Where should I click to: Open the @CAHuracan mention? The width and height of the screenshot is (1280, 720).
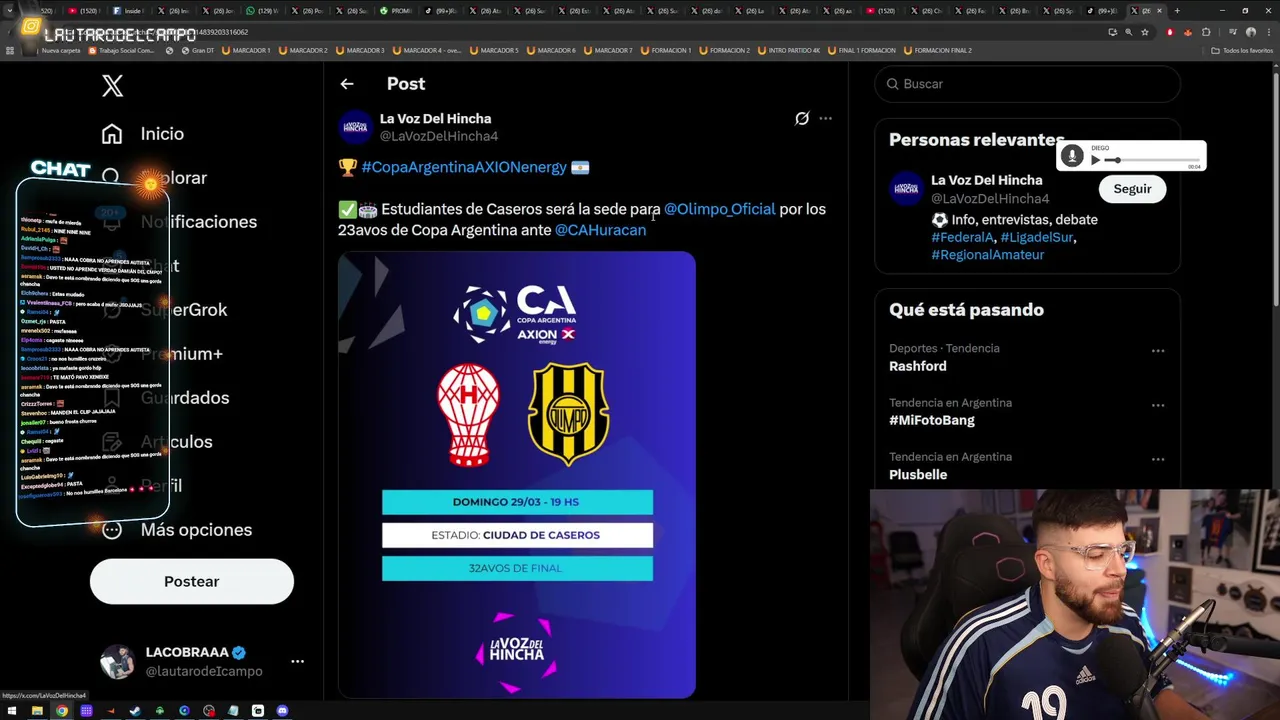tap(600, 230)
